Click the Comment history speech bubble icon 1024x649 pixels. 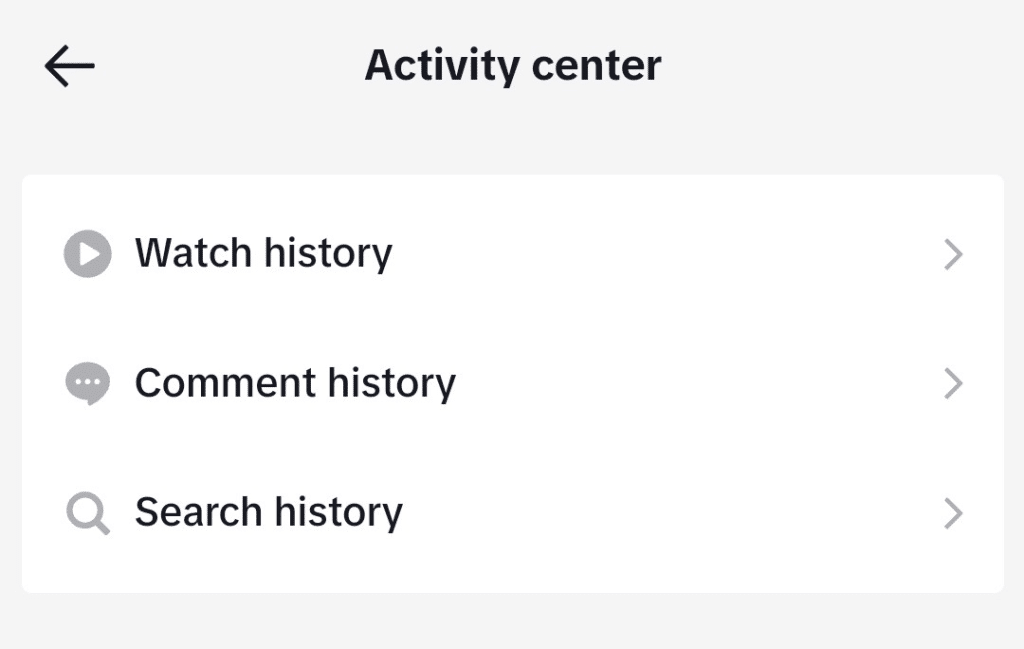[x=87, y=383]
